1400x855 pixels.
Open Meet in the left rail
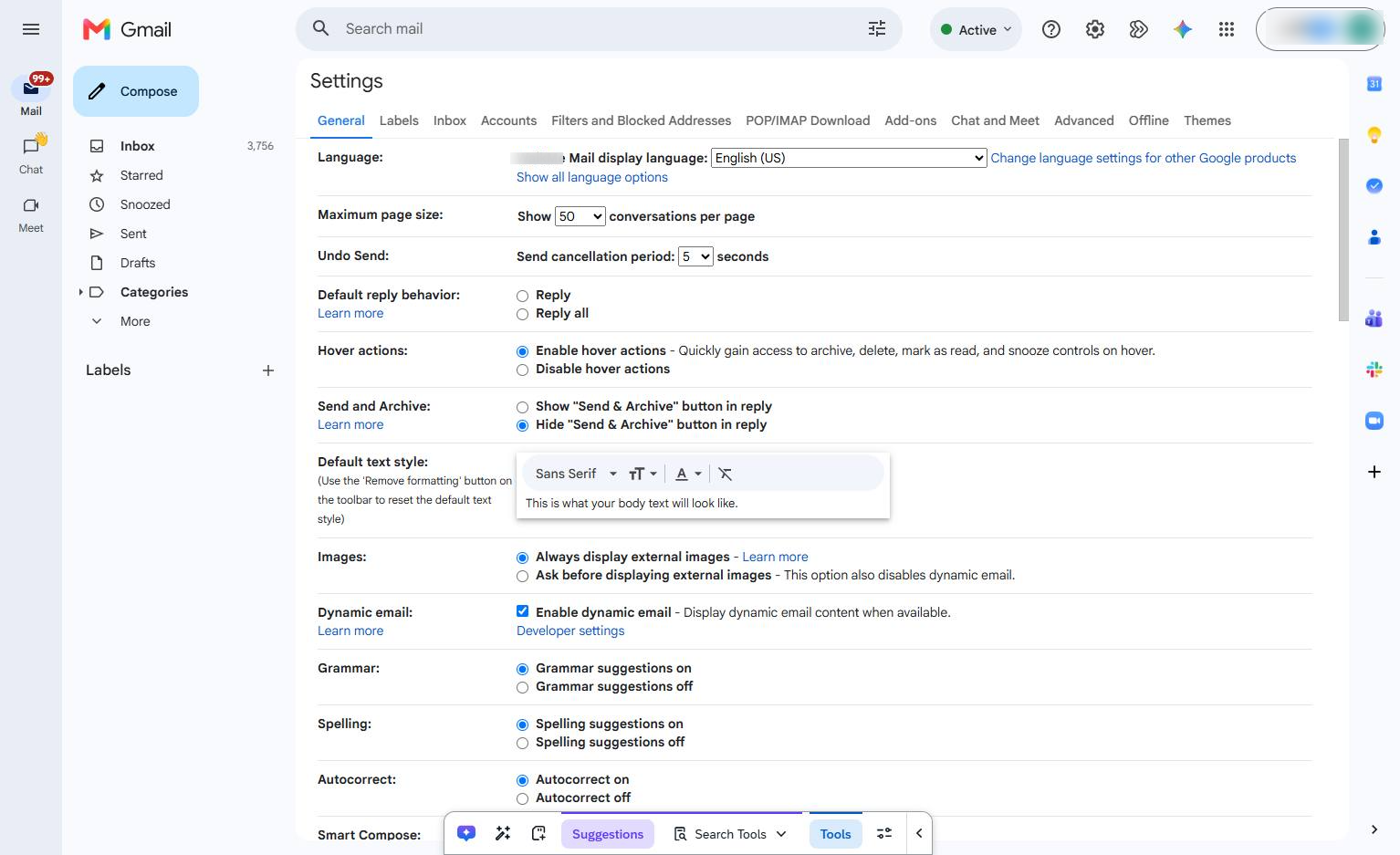(31, 214)
